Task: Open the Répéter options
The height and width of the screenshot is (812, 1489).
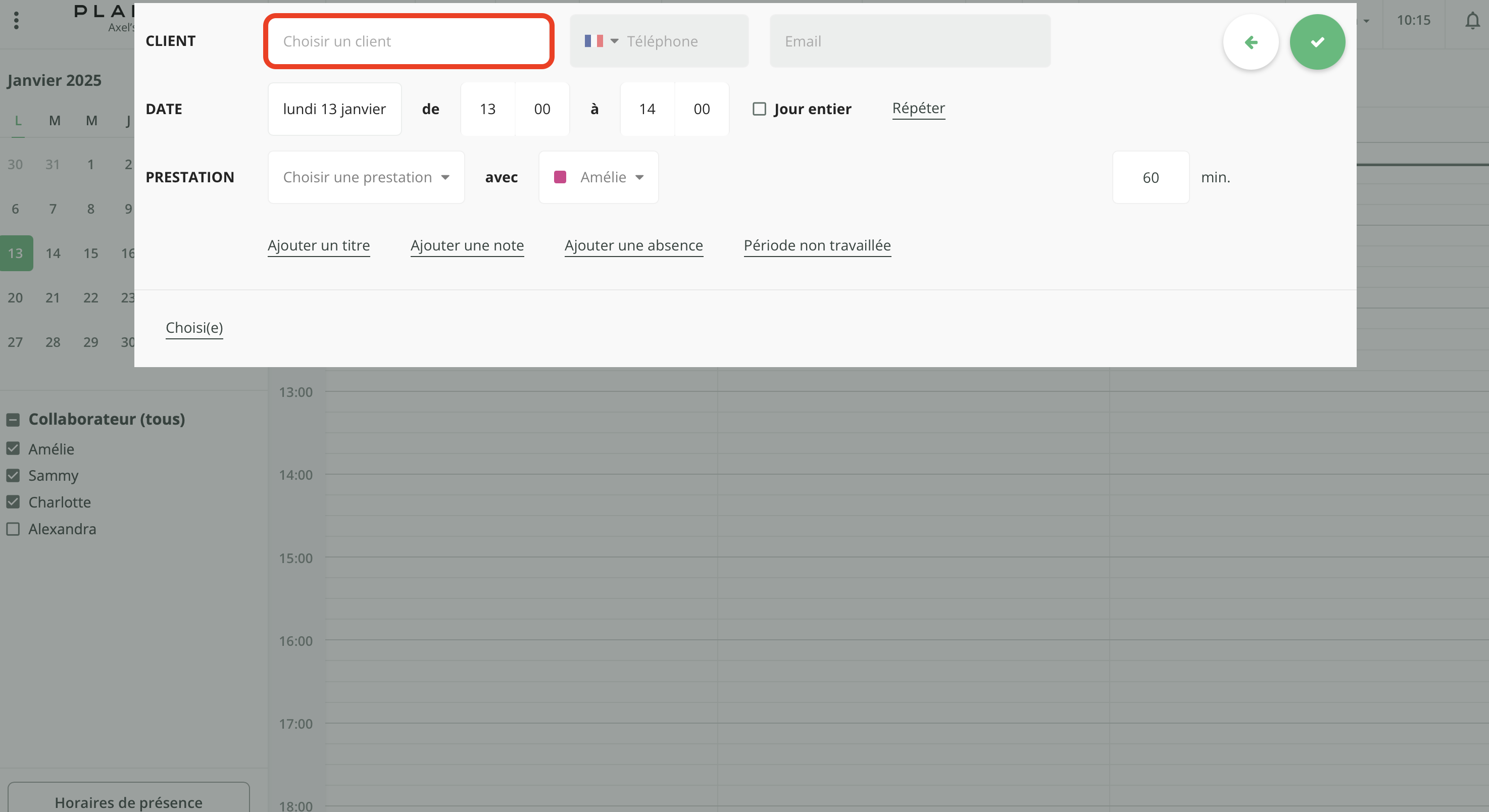Action: [x=918, y=108]
